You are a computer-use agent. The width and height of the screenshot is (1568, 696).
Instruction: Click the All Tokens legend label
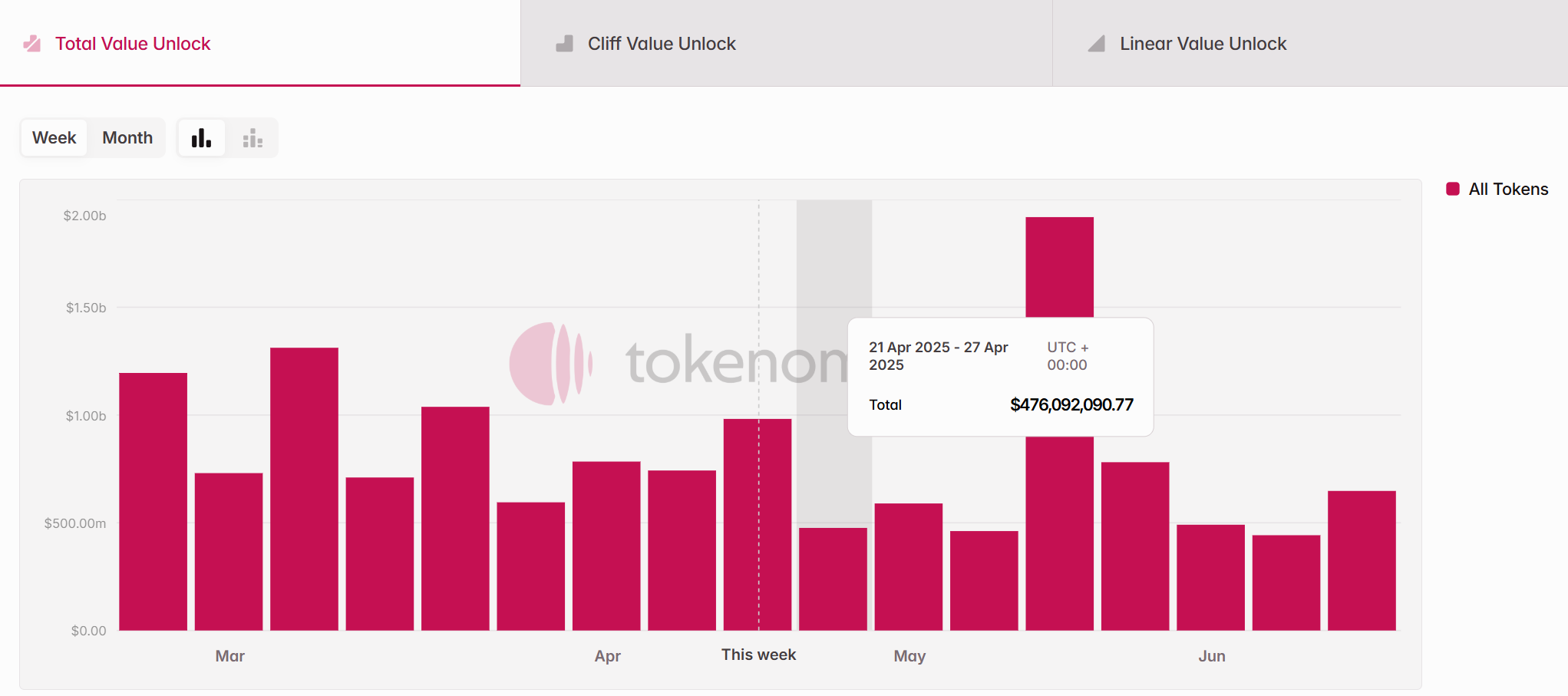coord(1508,189)
